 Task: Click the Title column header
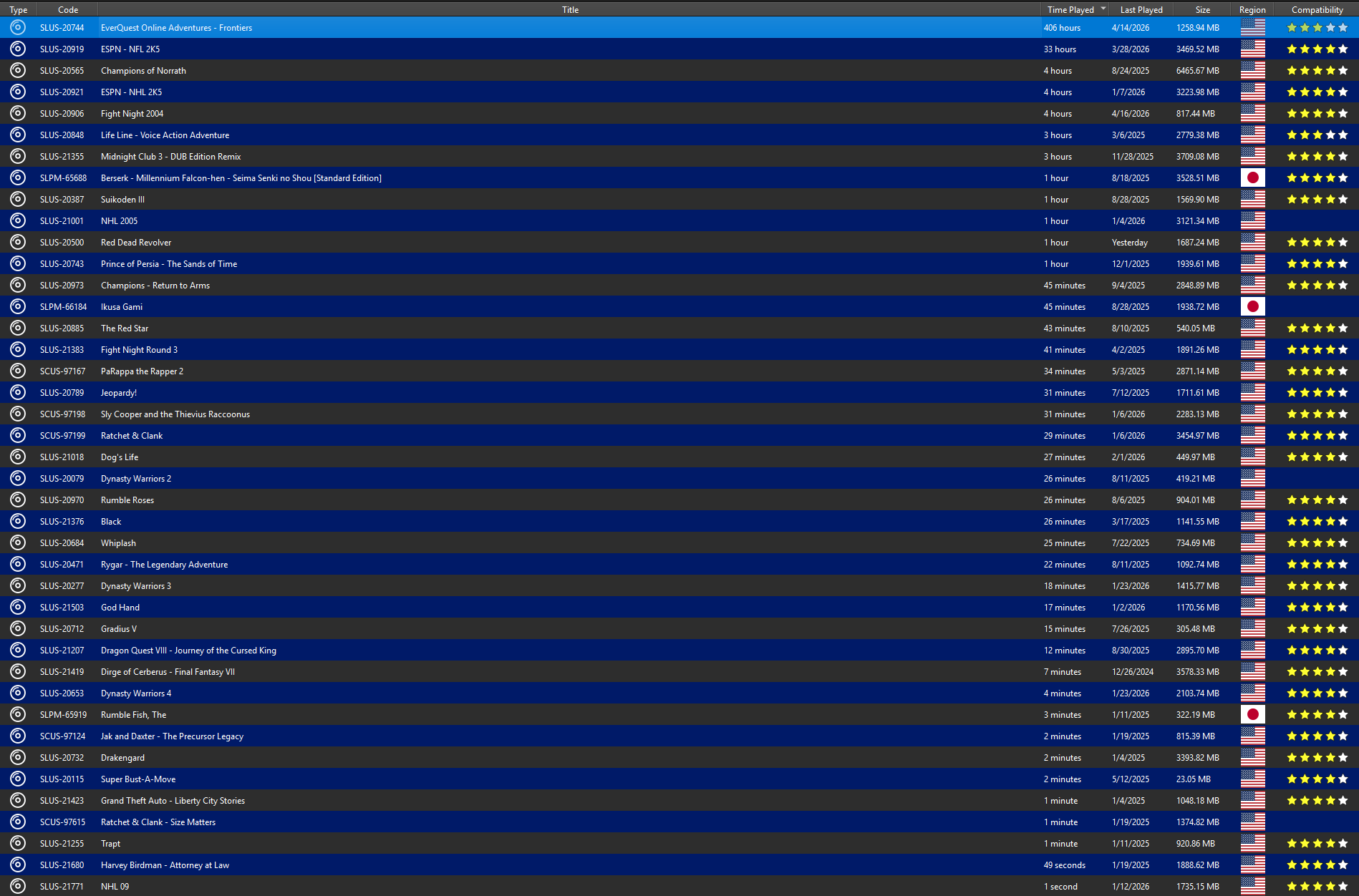(570, 9)
